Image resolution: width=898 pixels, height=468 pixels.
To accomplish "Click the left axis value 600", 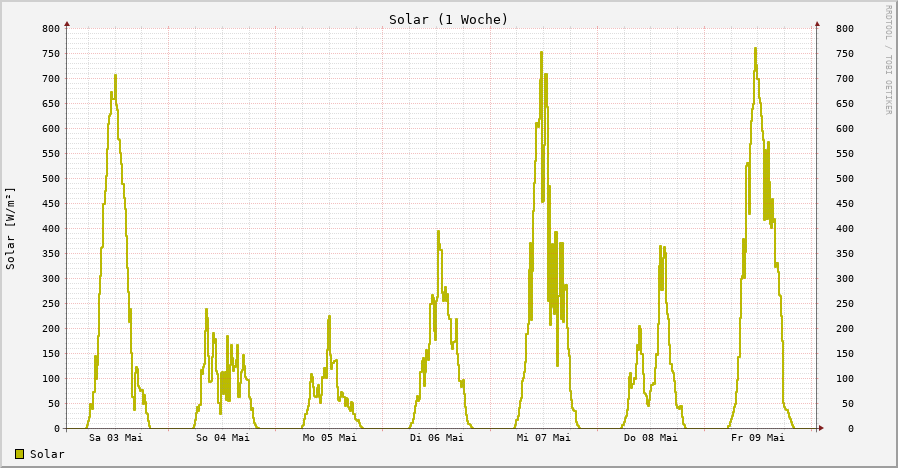I will click(x=51, y=129).
